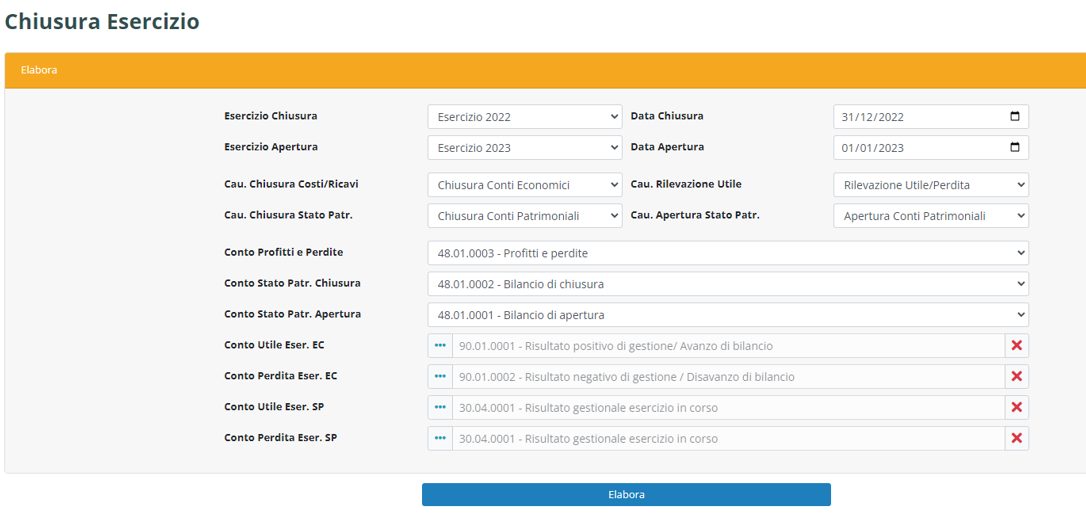Remove the Conto Perdita Eser. SP value

pyautogui.click(x=1016, y=439)
